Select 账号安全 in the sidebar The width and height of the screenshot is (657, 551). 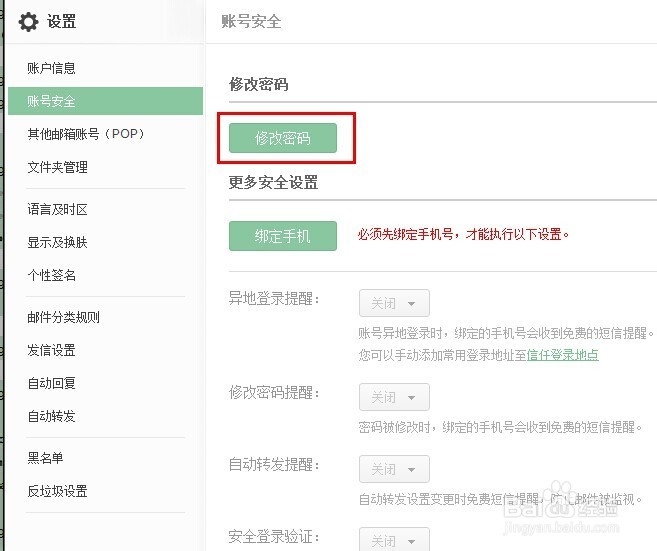pyautogui.click(x=51, y=101)
